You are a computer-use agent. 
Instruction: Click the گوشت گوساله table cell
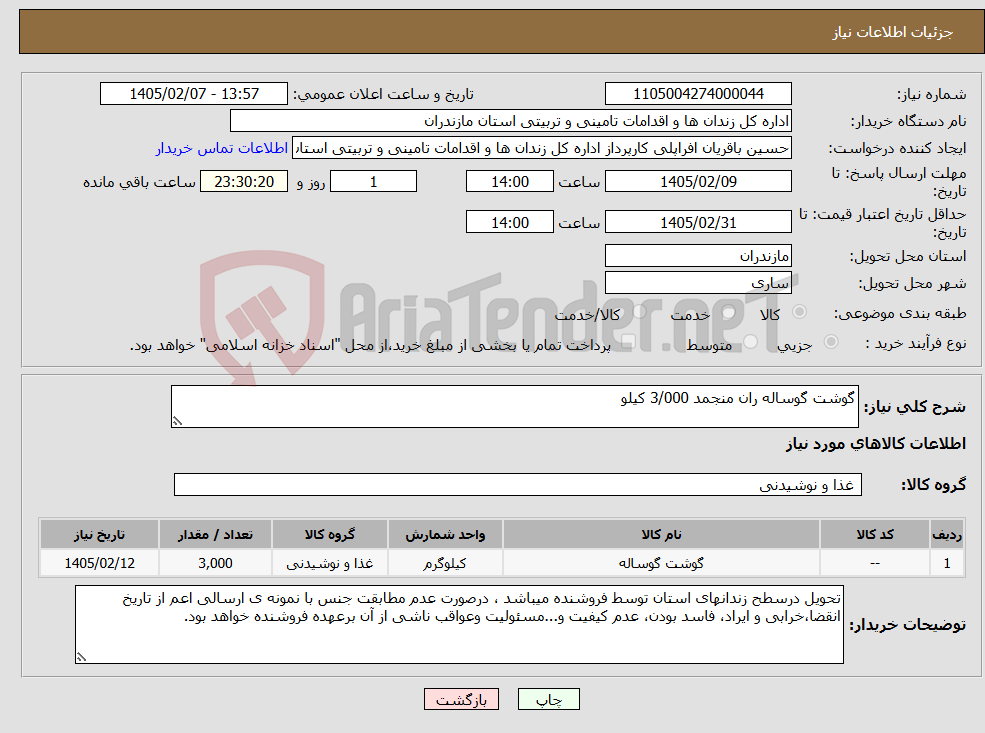[x=661, y=563]
